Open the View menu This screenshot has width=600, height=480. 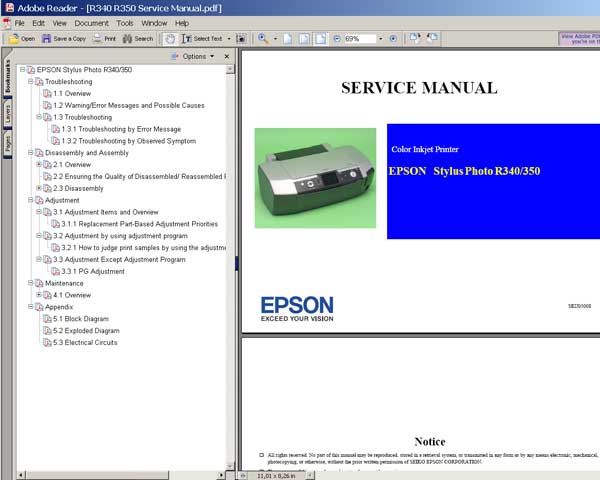pyautogui.click(x=60, y=23)
